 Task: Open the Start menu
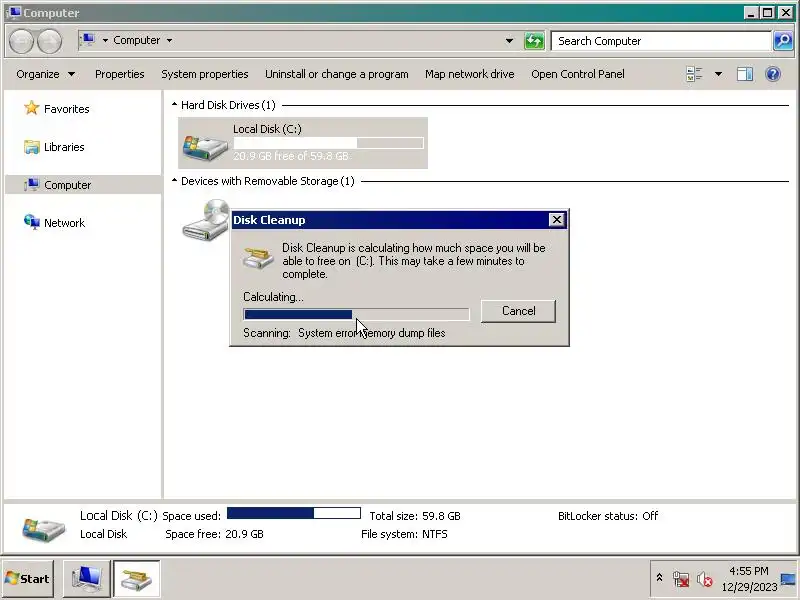(28, 579)
